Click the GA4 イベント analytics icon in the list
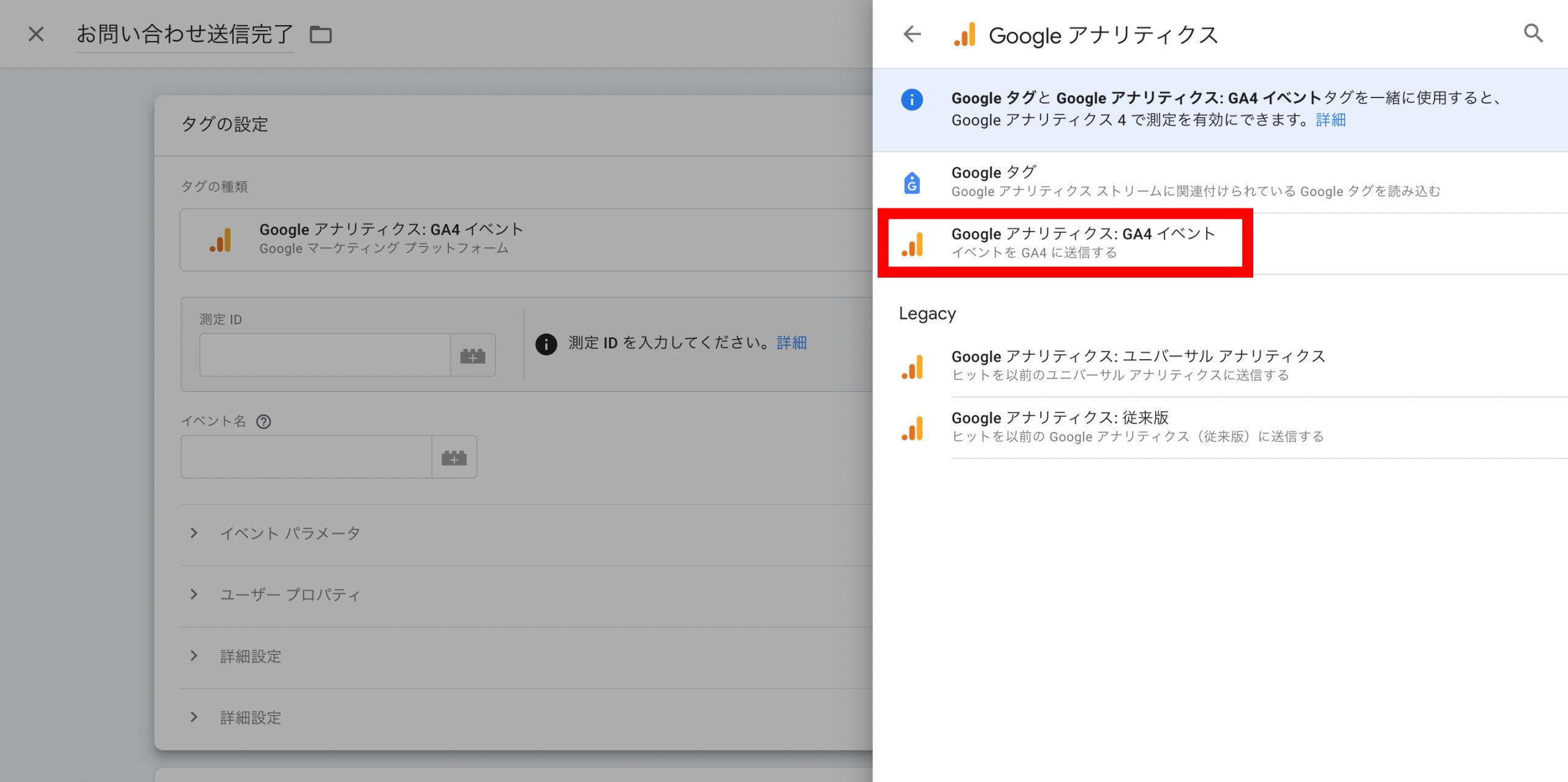 [x=912, y=244]
